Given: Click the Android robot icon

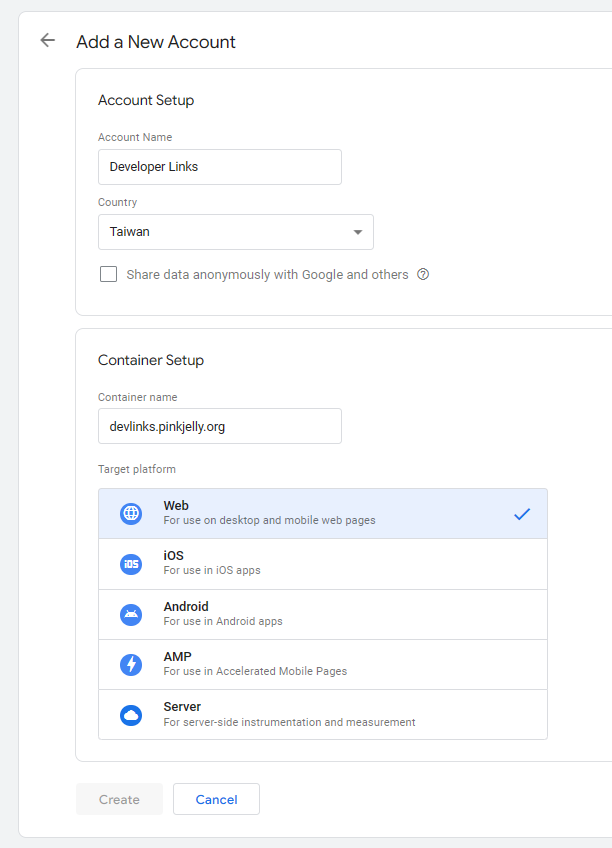Looking at the screenshot, I should [x=131, y=615].
